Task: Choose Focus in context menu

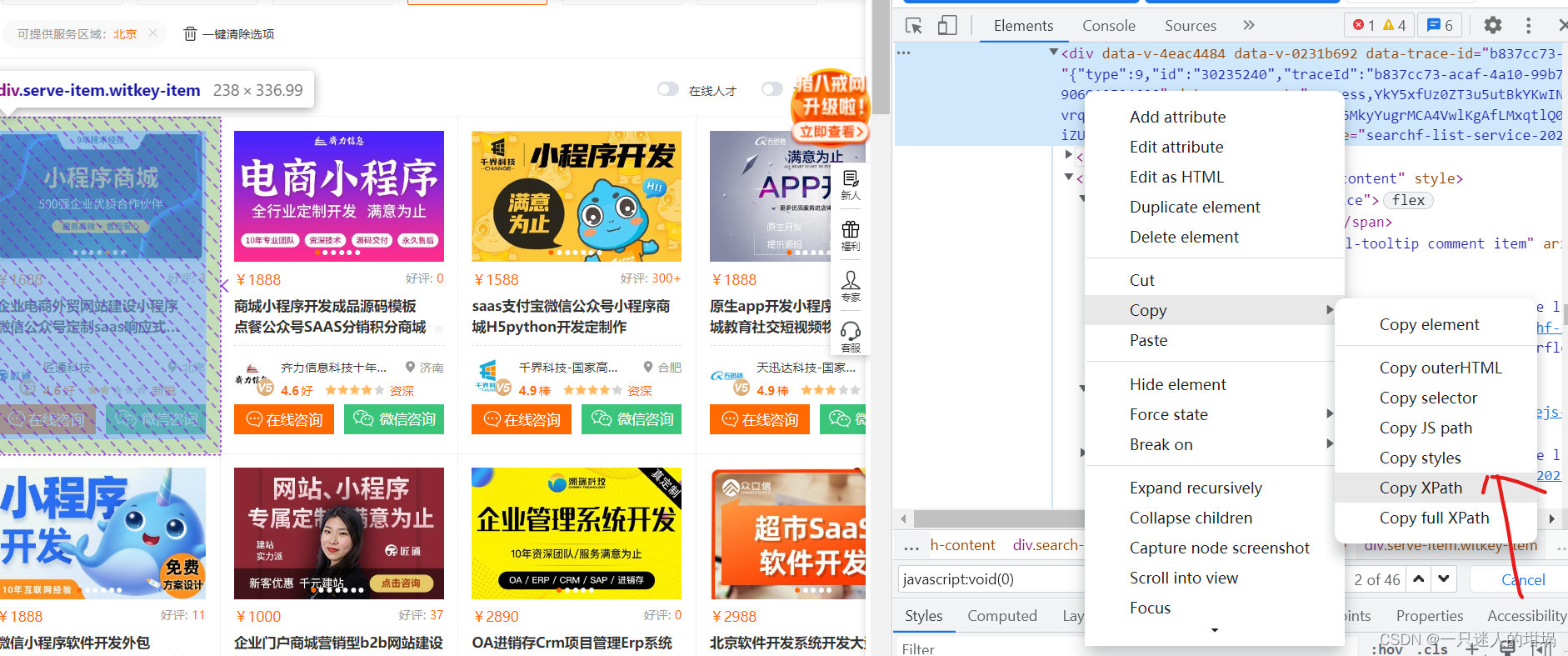Action: click(x=1215, y=608)
